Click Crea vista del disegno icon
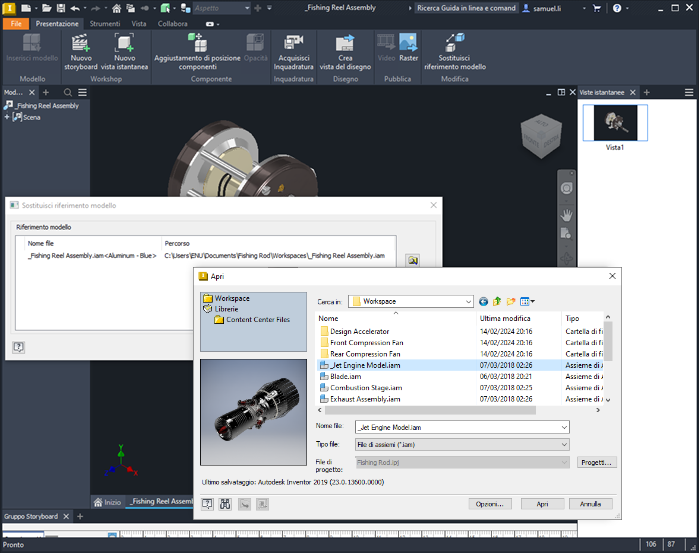Image resolution: width=699 pixels, height=553 pixels. [x=345, y=43]
